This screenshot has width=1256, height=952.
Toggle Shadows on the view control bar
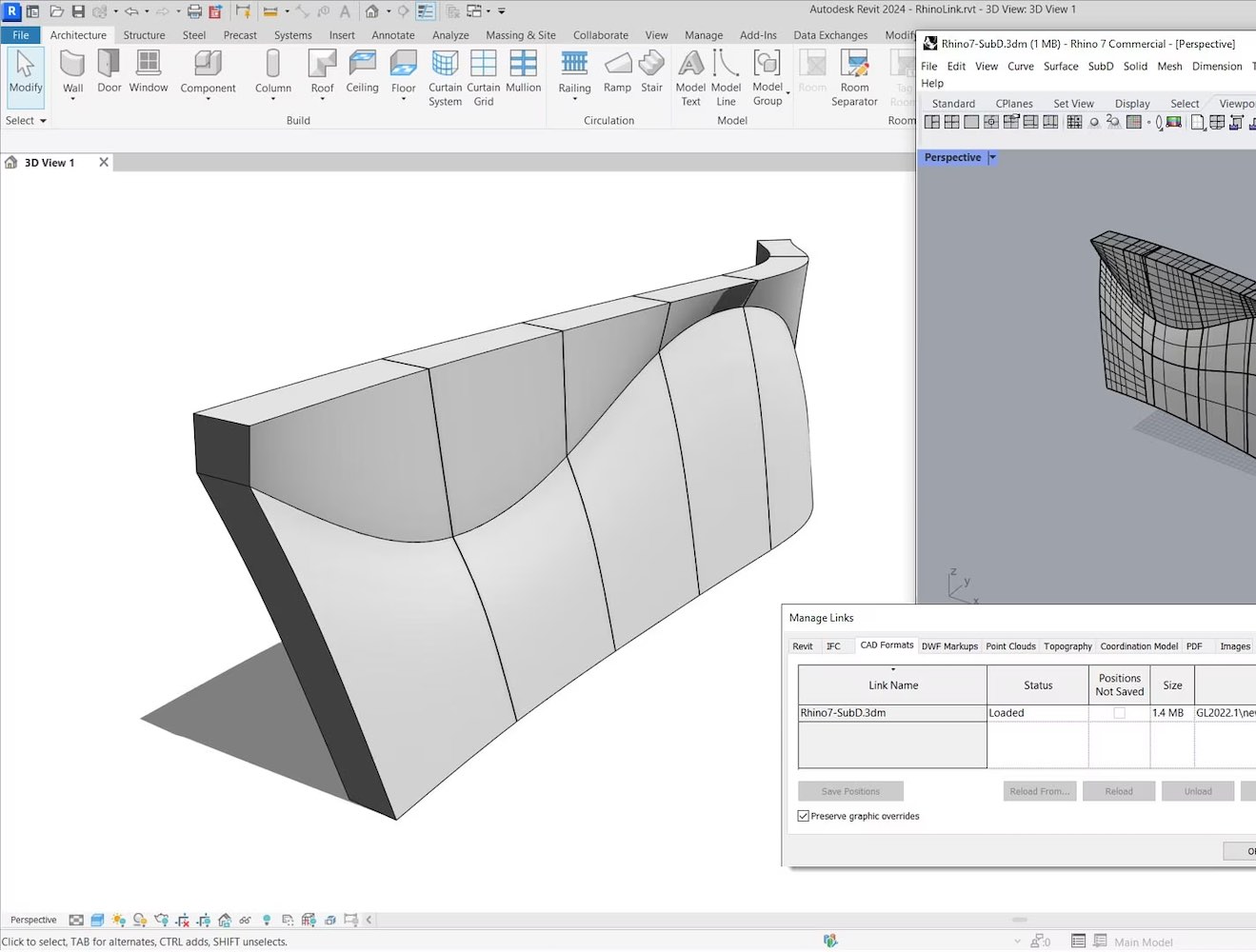(x=140, y=920)
